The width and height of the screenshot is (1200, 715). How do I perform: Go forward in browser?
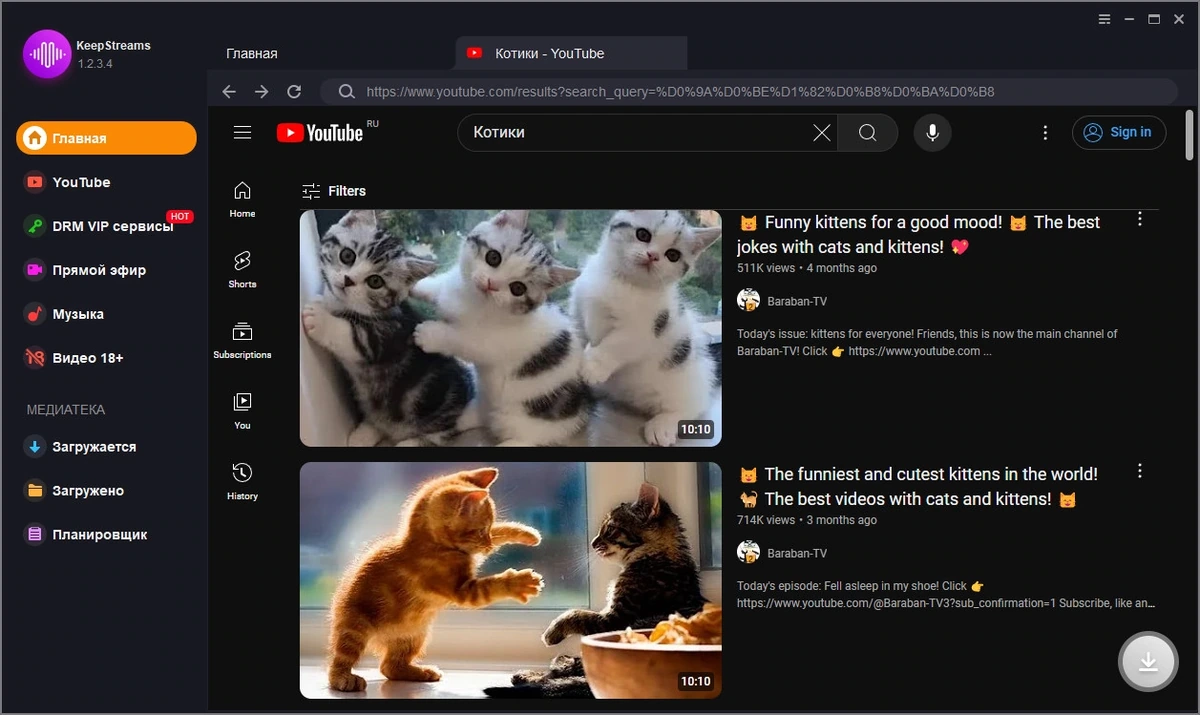[261, 91]
